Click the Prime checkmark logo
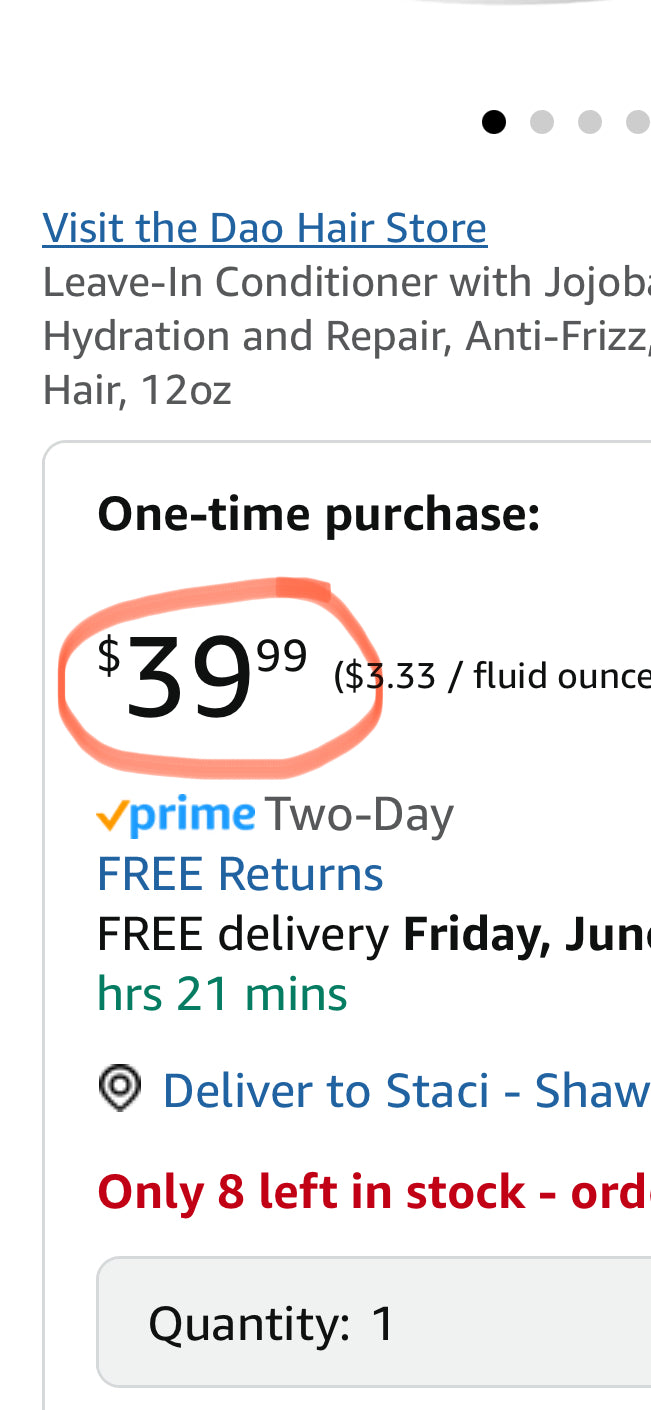This screenshot has width=651, height=1410. (112, 817)
